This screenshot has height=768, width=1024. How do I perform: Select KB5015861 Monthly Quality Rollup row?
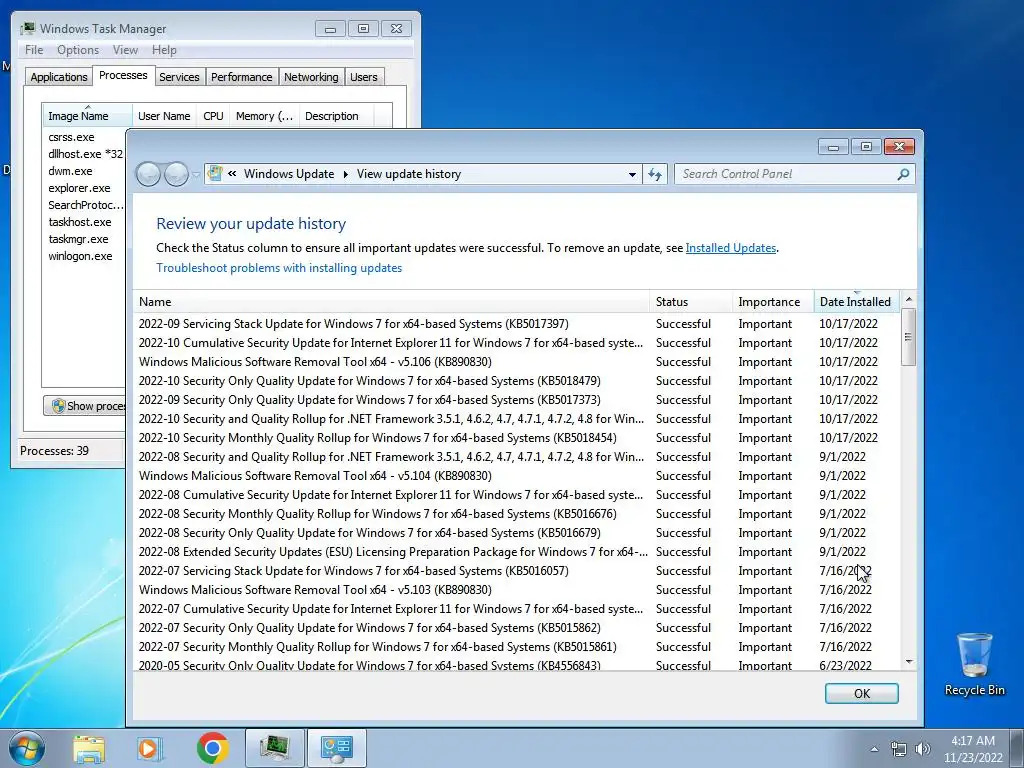coord(516,647)
